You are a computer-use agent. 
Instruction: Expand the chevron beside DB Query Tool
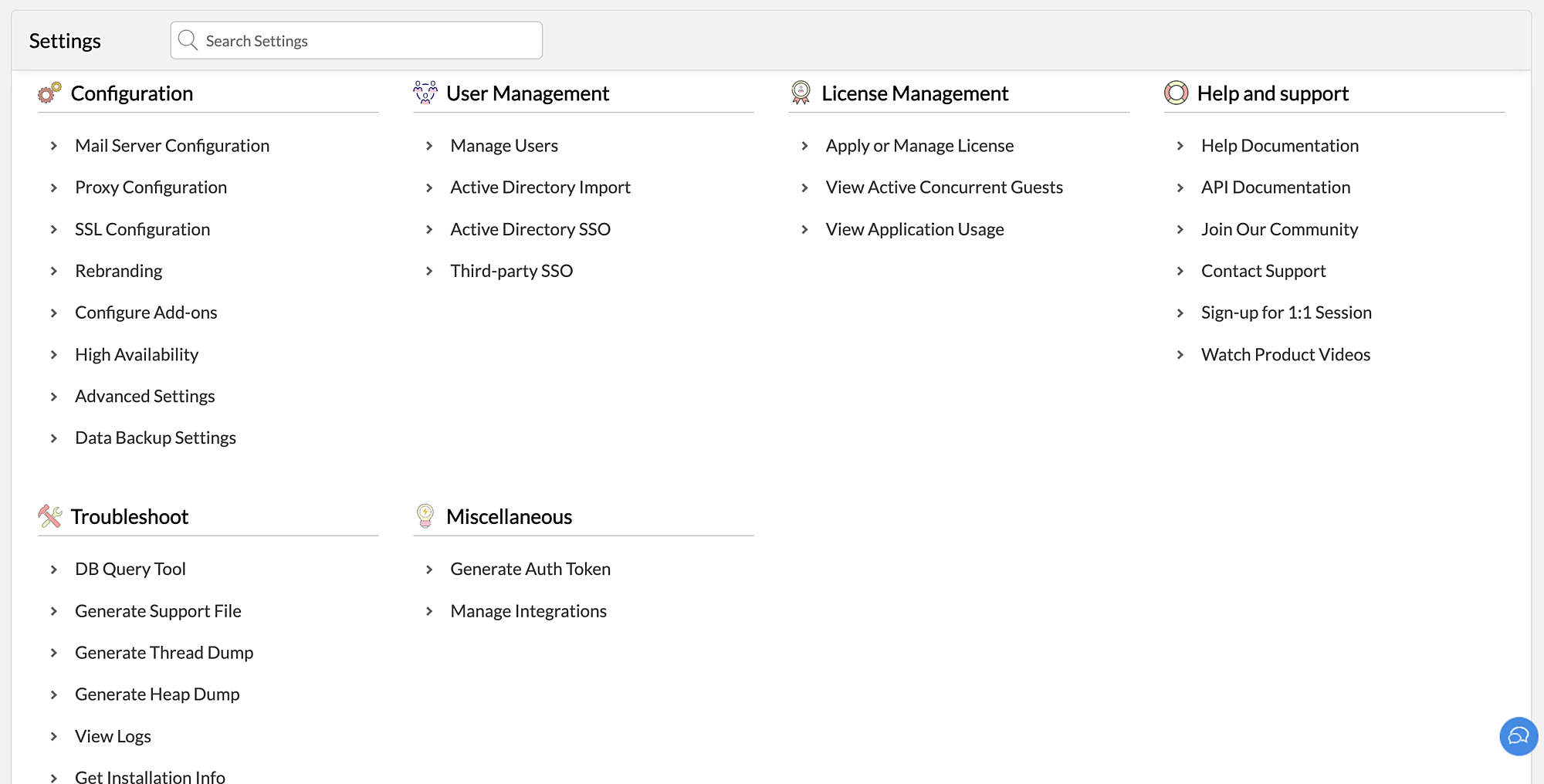(x=54, y=569)
